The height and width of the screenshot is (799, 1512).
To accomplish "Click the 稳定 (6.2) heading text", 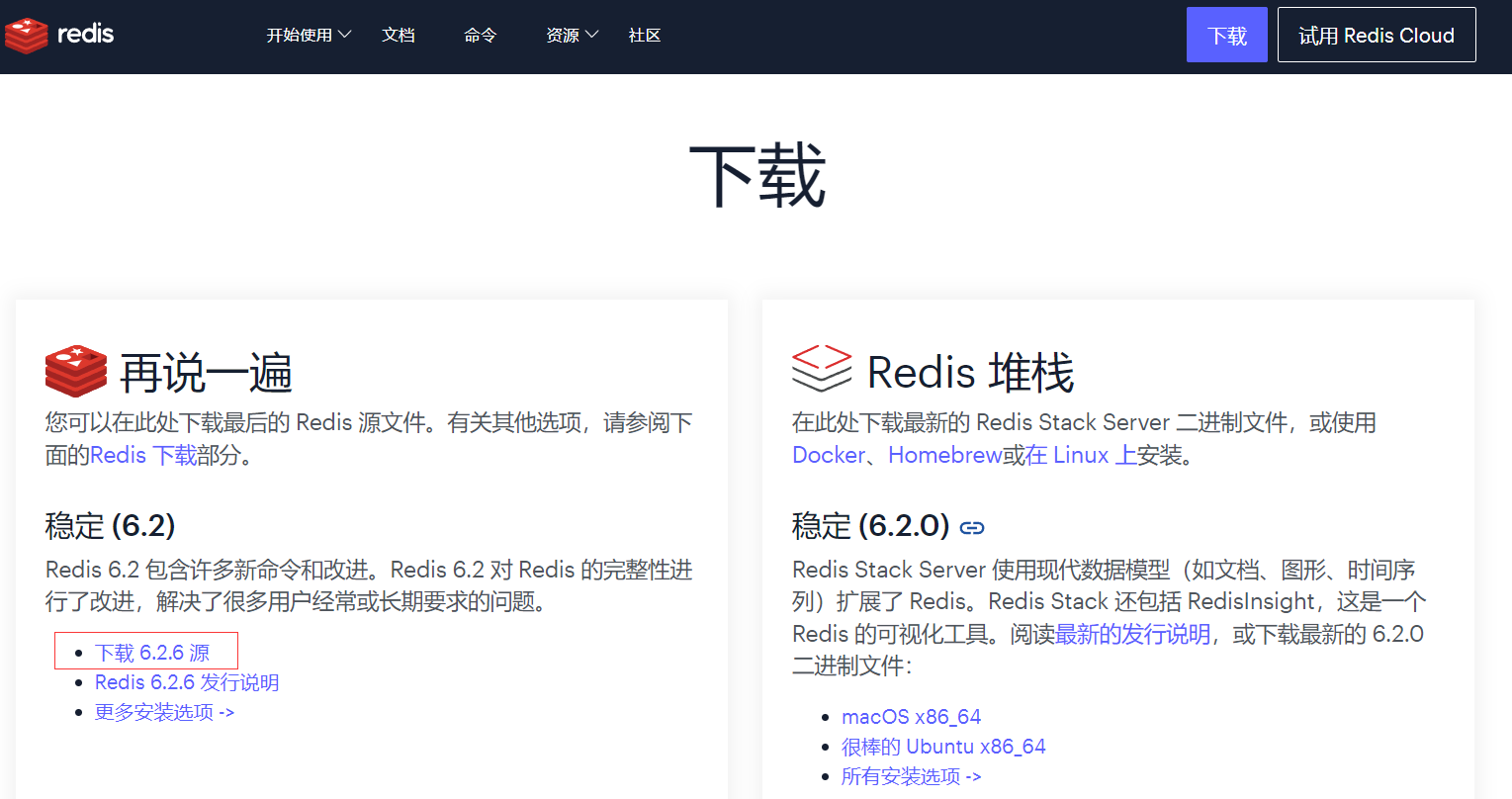I will [x=111, y=525].
